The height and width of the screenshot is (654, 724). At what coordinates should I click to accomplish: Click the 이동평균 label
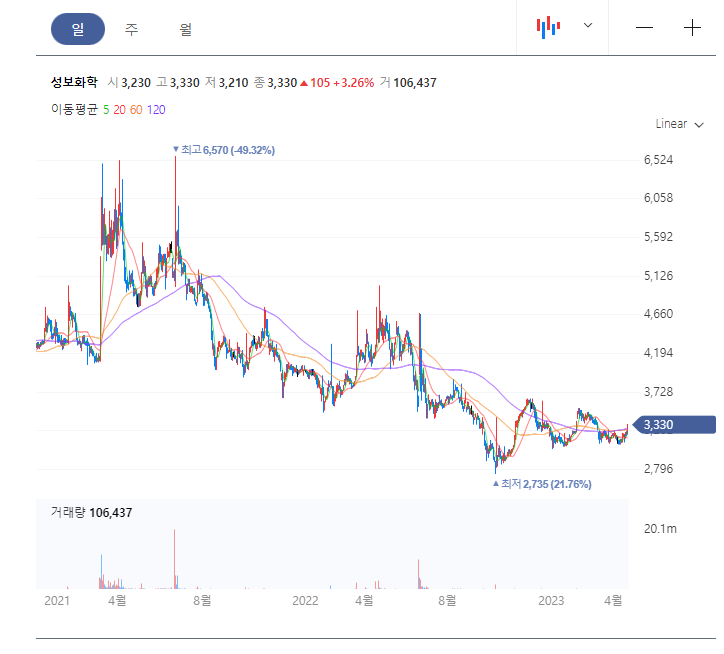(74, 109)
